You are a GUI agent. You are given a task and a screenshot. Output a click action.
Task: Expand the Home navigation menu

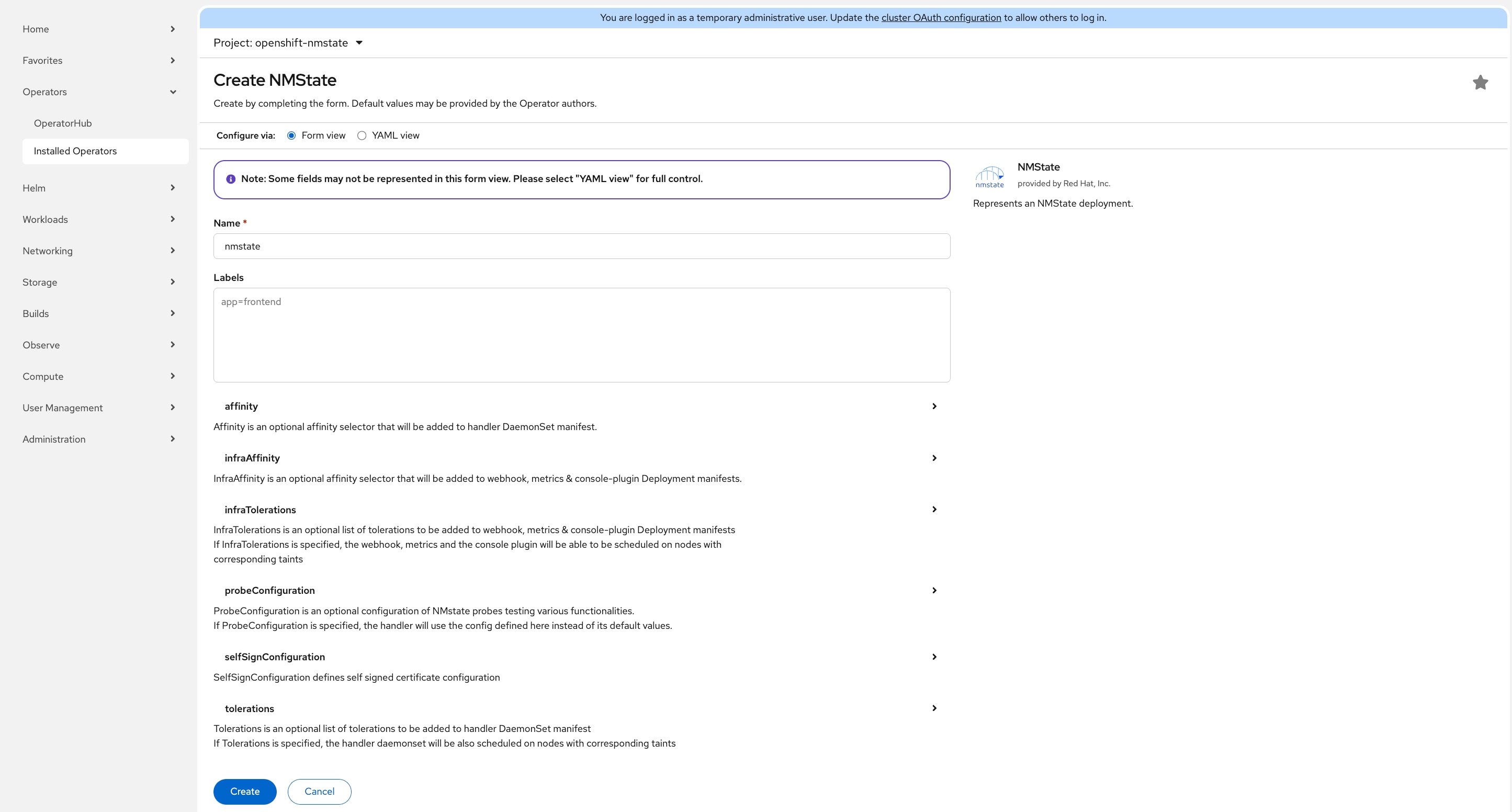click(x=98, y=29)
